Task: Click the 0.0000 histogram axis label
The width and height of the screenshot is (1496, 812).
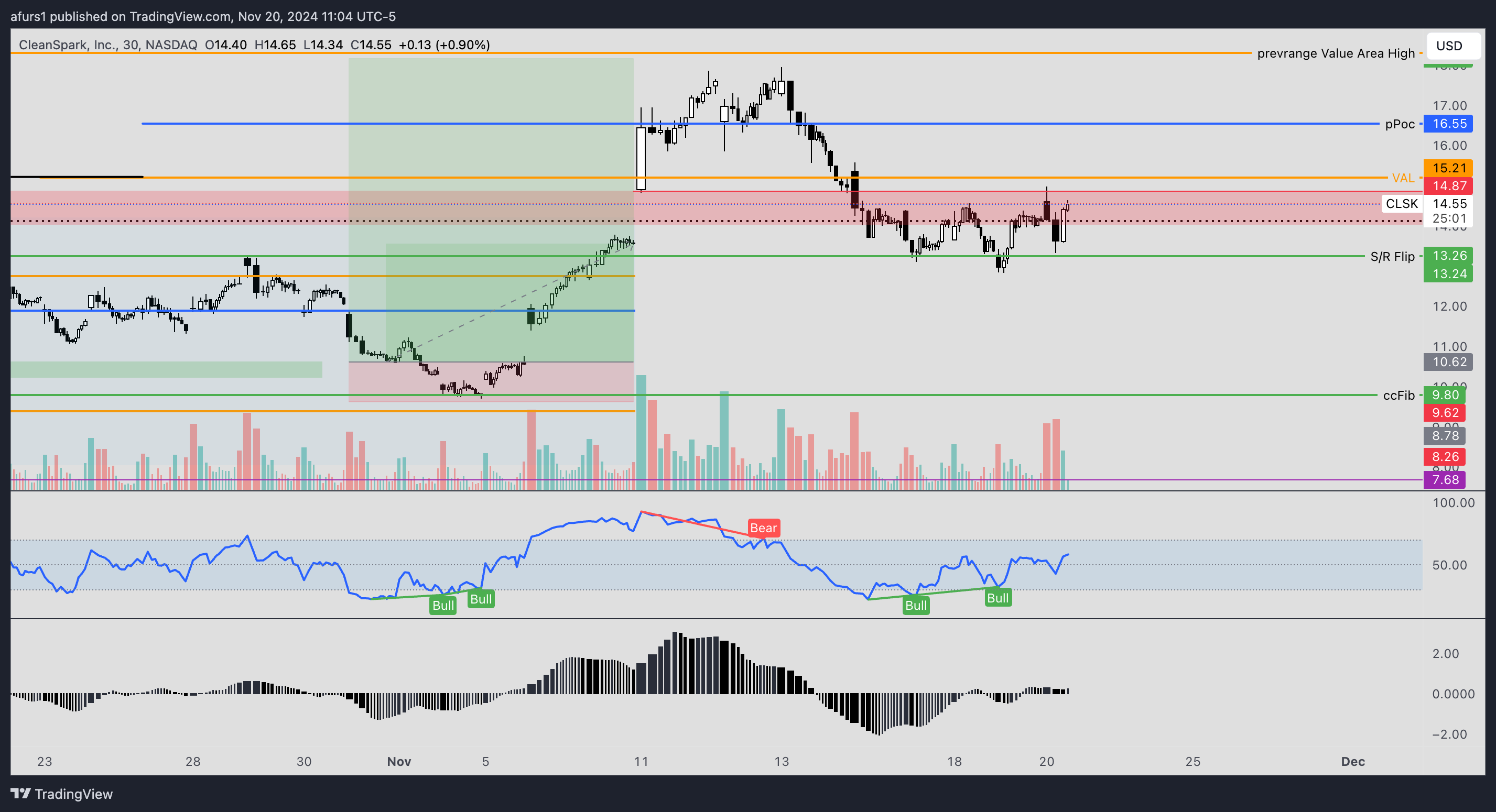Action: (x=1453, y=694)
